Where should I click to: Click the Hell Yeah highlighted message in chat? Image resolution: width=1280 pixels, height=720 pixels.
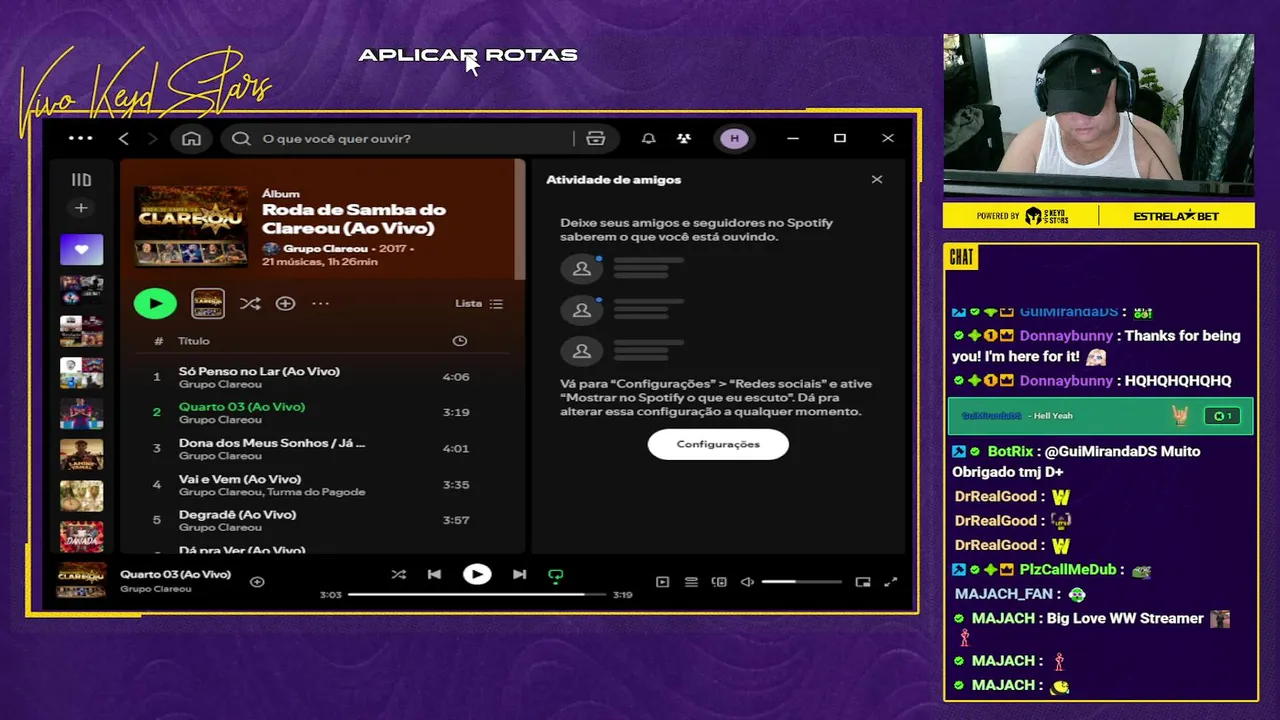click(1100, 416)
